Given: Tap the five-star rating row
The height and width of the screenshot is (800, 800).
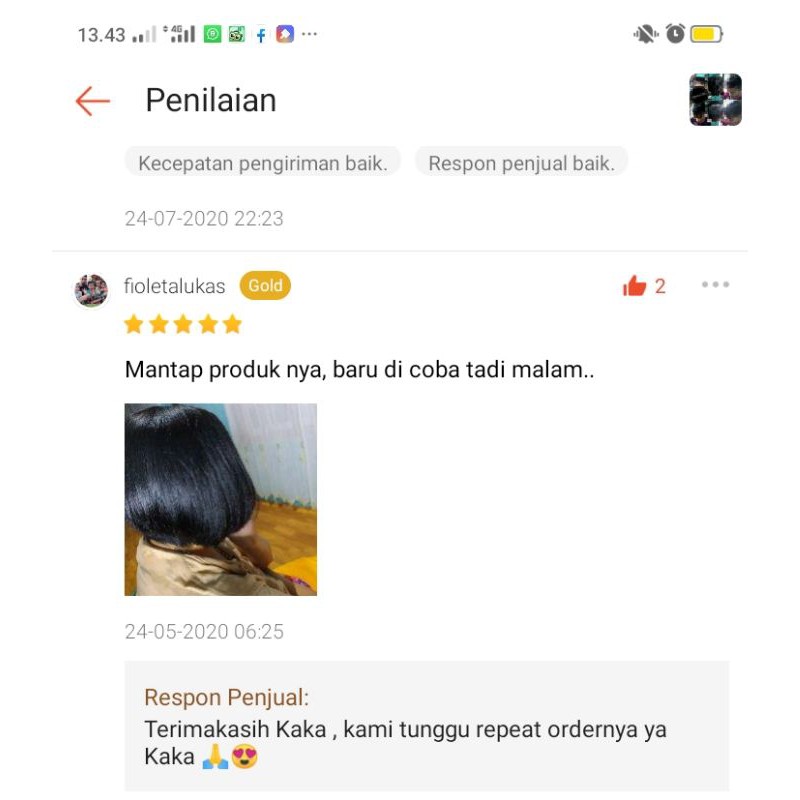Looking at the screenshot, I should (x=183, y=324).
